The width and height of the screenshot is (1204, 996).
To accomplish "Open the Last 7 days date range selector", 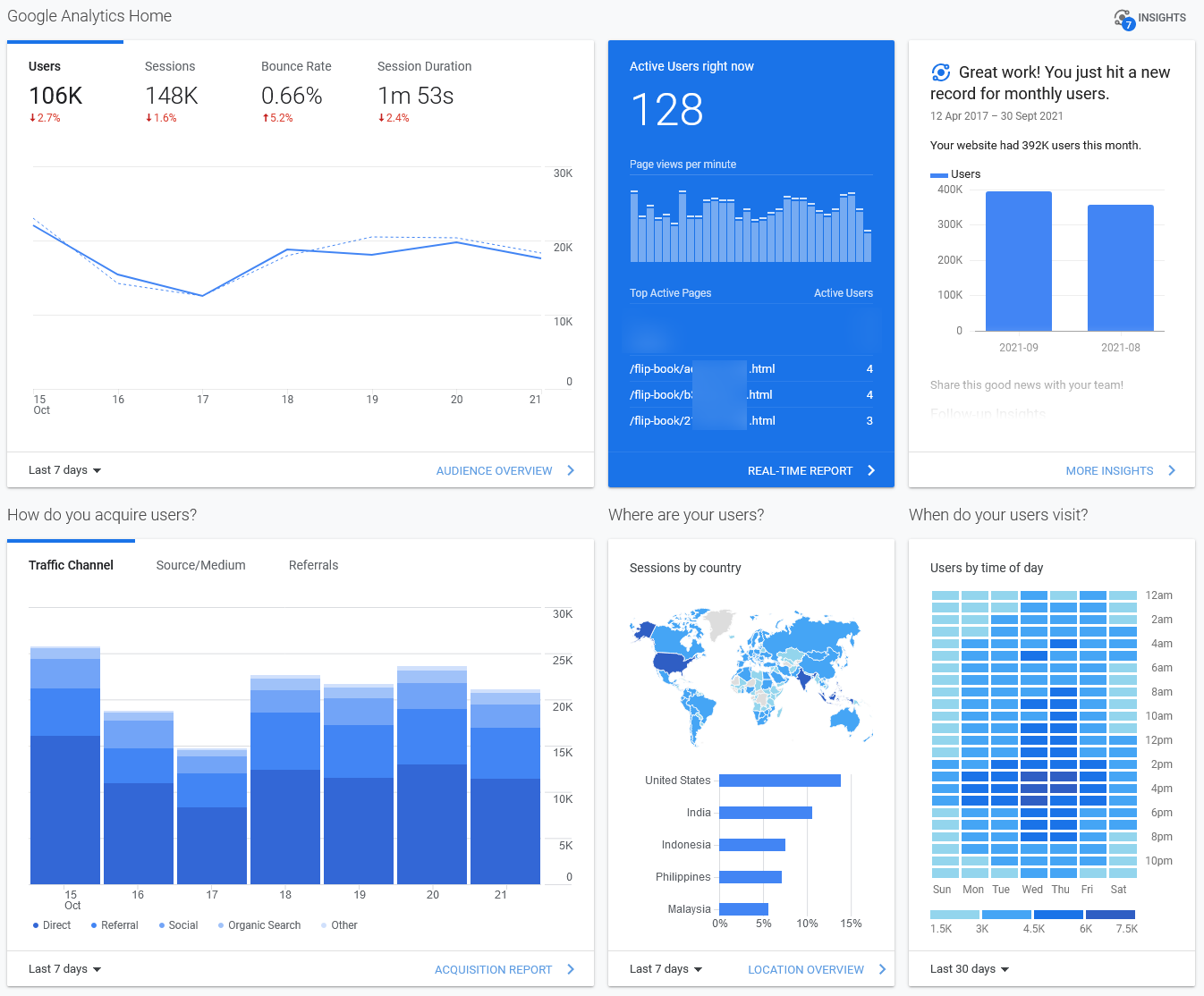I will pyautogui.click(x=64, y=469).
